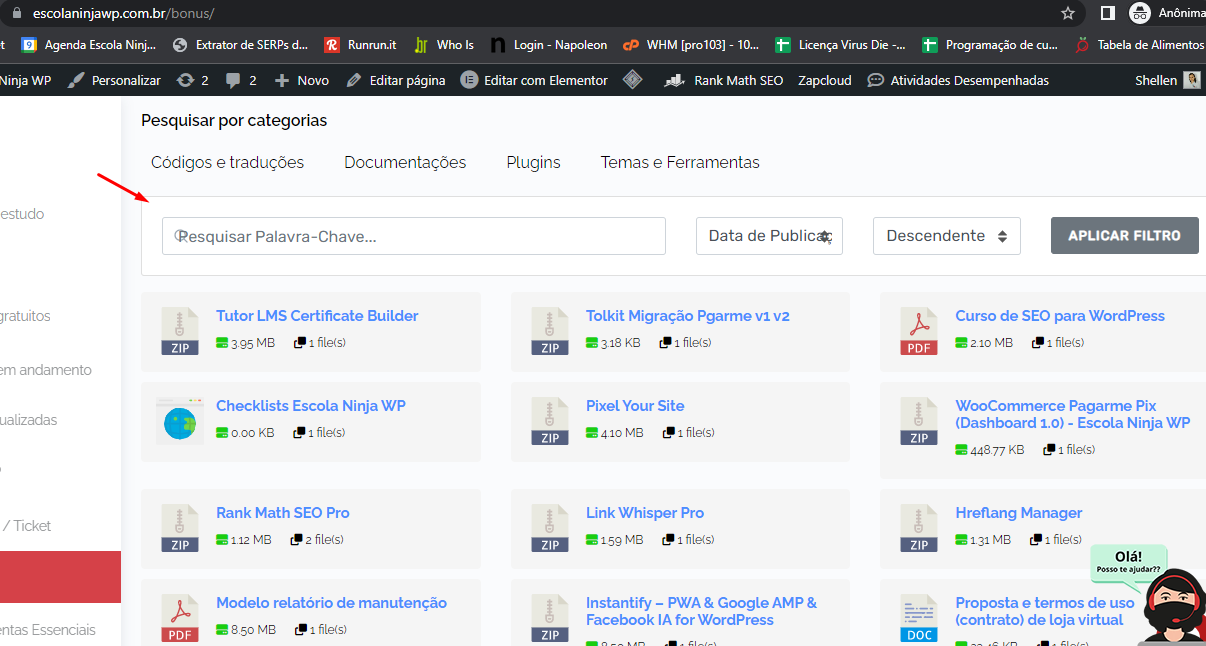Open the WHM [pro103] bookmark
1206x646 pixels.
pyautogui.click(x=691, y=45)
